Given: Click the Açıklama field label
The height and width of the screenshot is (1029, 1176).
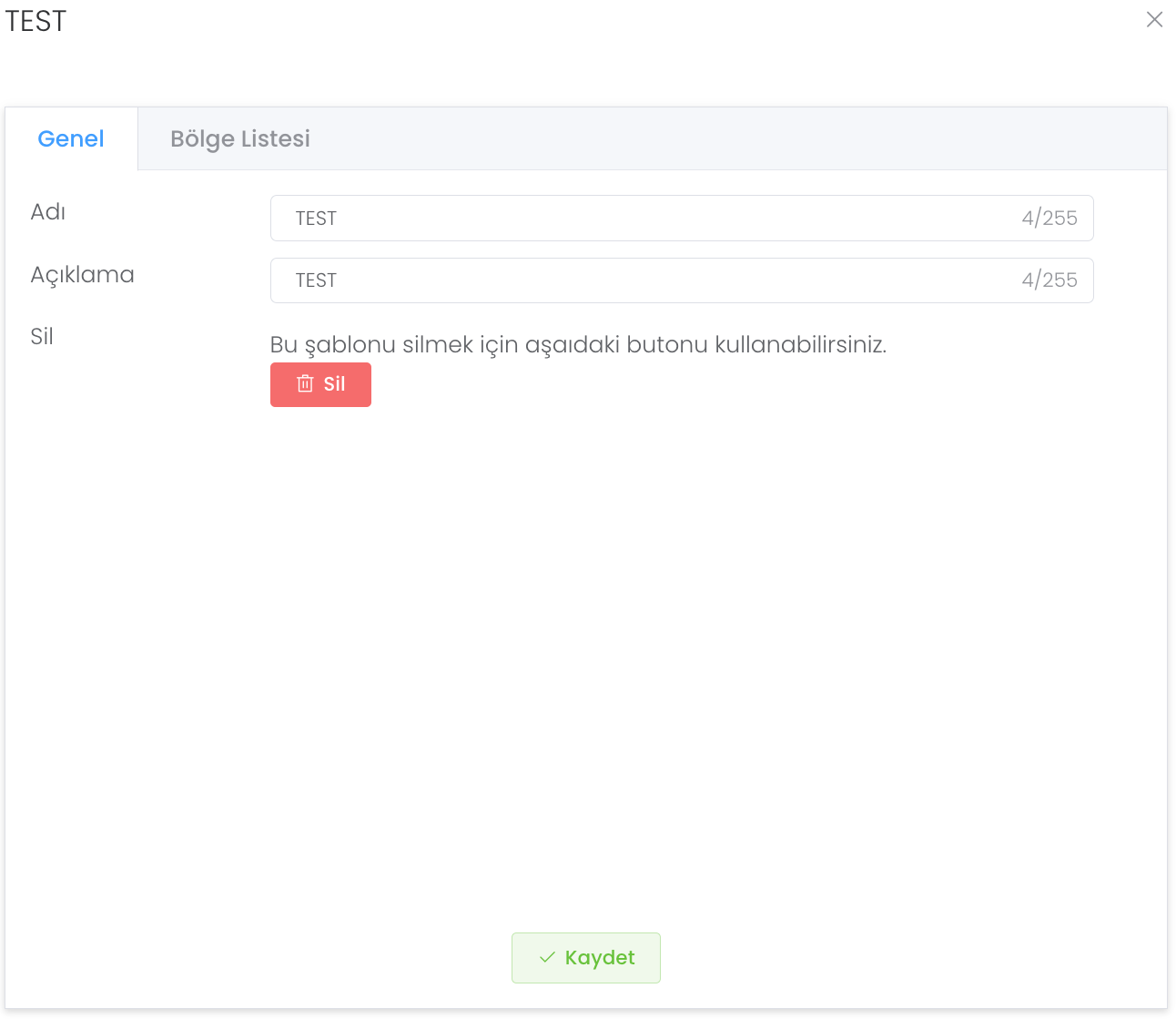Looking at the screenshot, I should (83, 275).
